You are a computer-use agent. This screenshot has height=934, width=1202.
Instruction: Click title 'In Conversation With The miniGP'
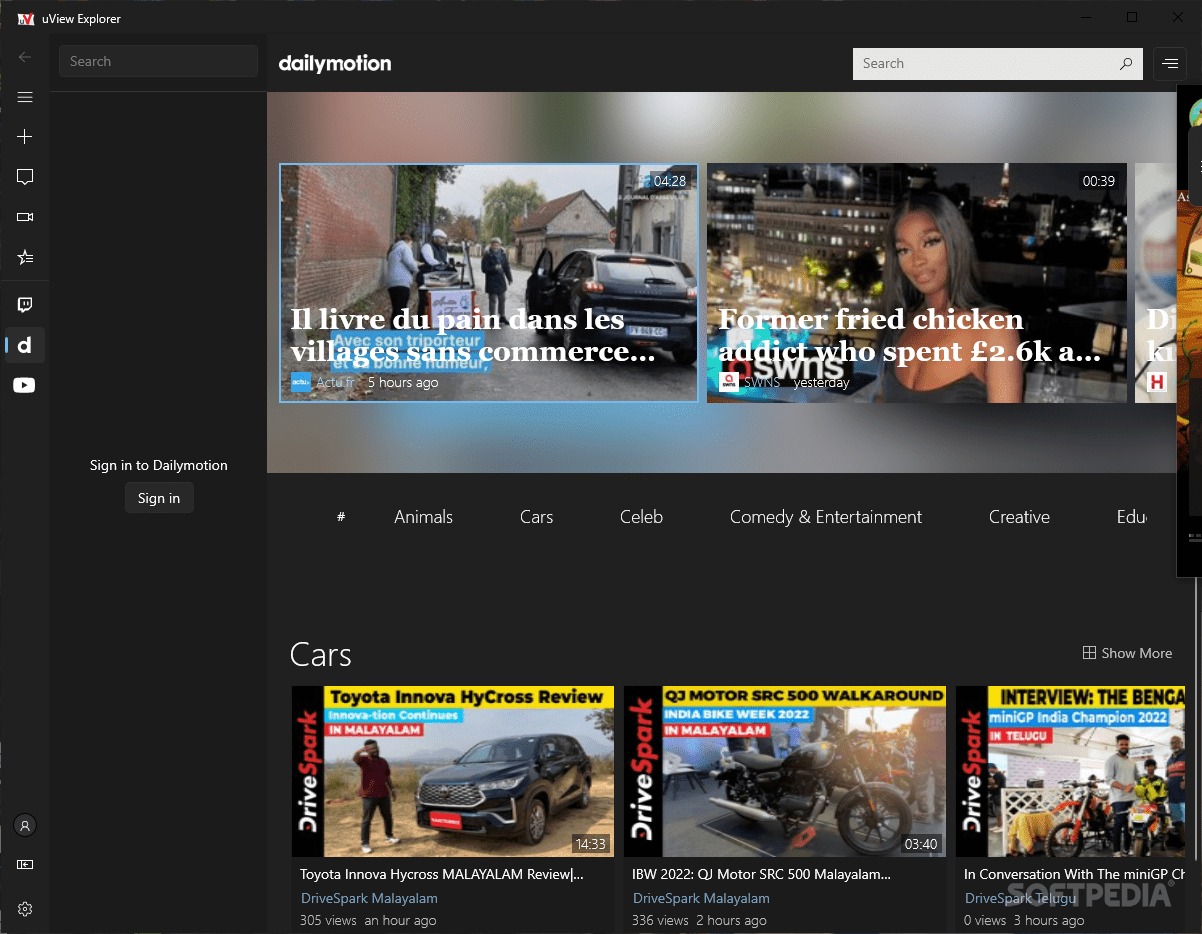point(1075,874)
